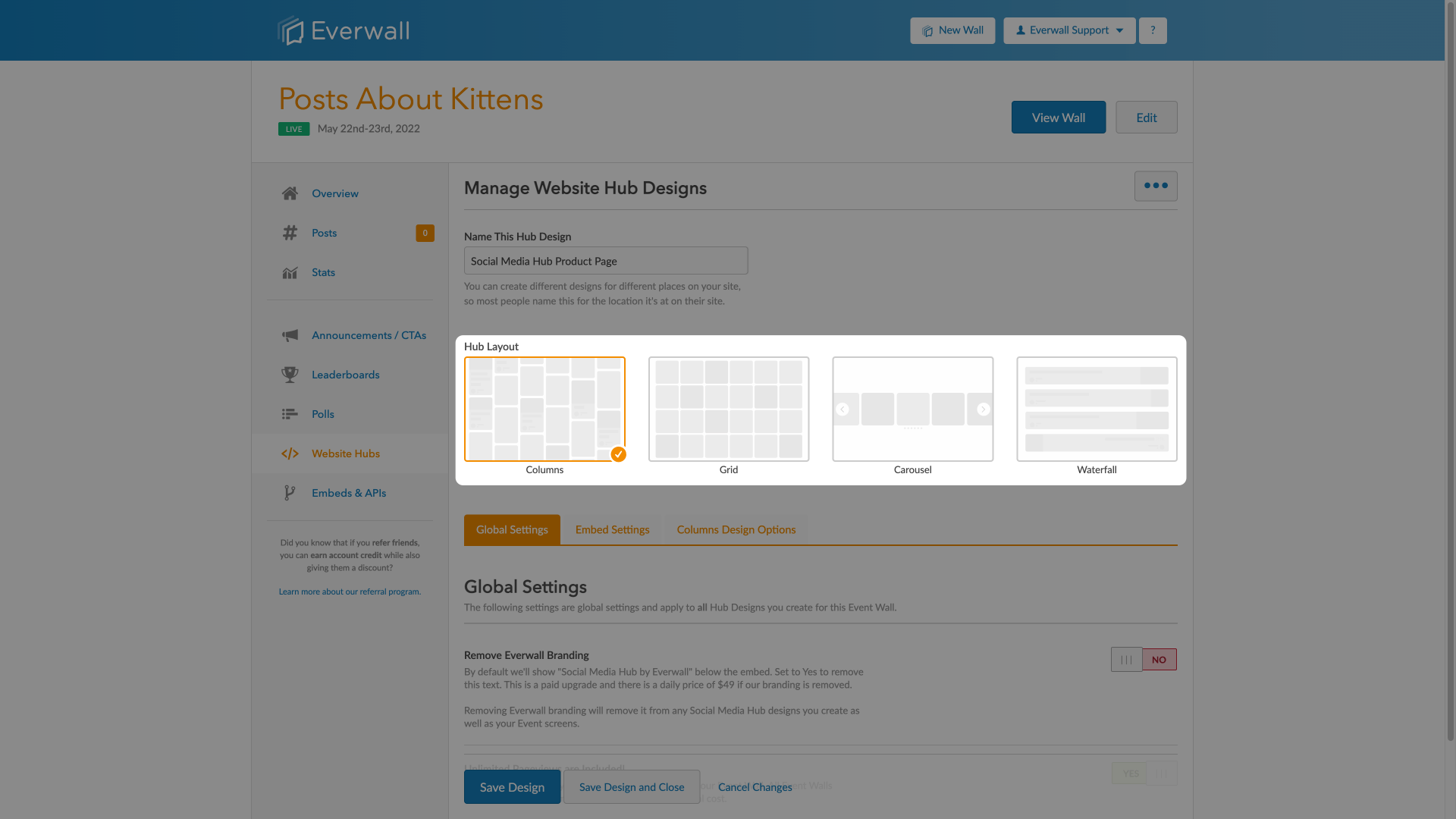Click the New Wall button
This screenshot has width=1456, height=819.
952,30
